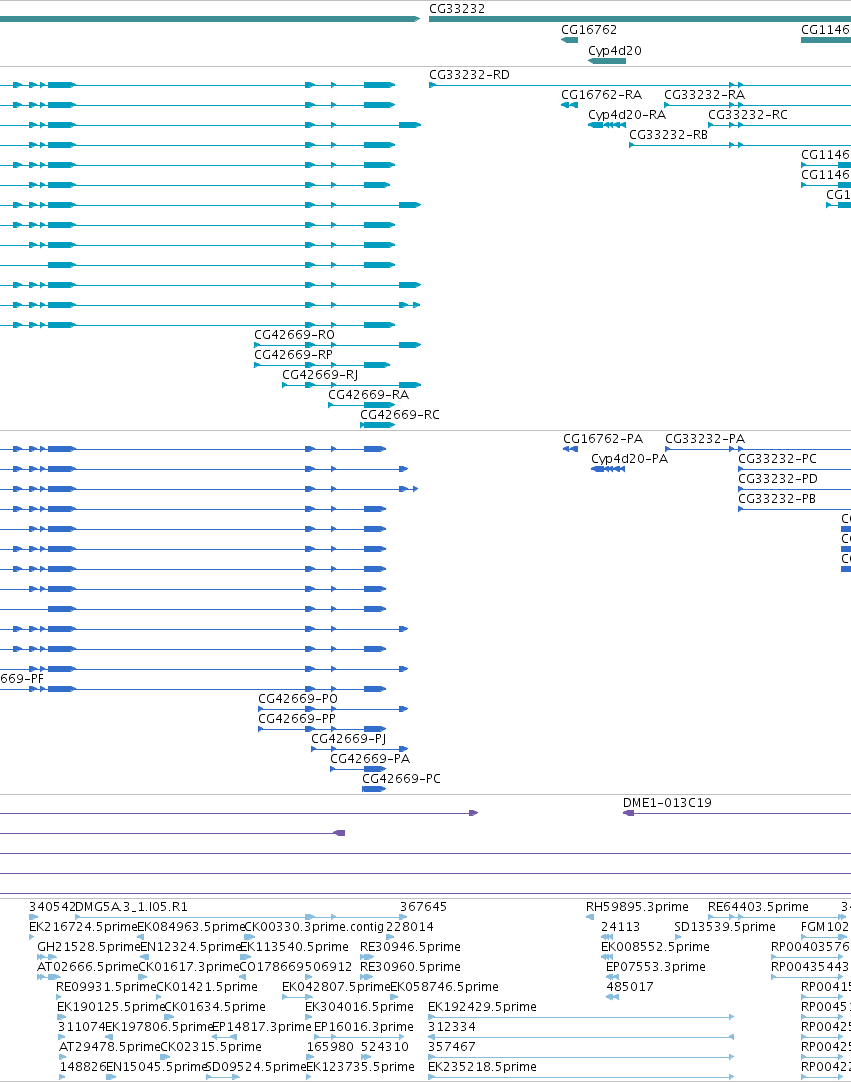The width and height of the screenshot is (851, 1082).
Task: Select EST RE30946.5prime
Action: 410,947
